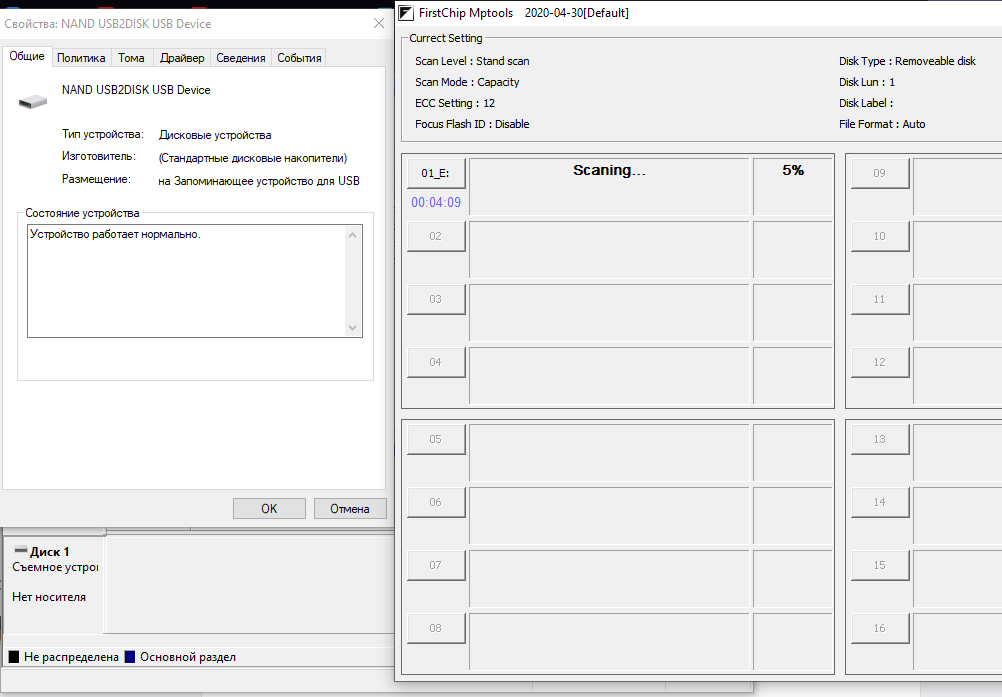Viewport: 1002px width, 697px height.
Task: Click port button 02
Action: coord(436,236)
